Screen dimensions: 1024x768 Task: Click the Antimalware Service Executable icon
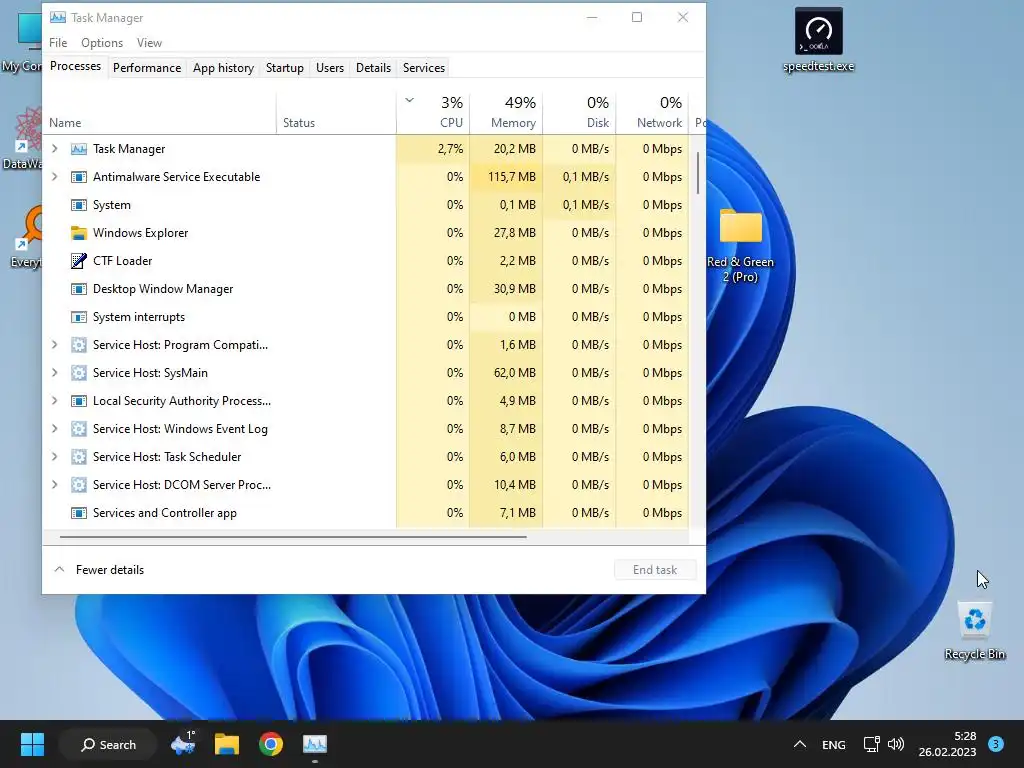pos(78,177)
